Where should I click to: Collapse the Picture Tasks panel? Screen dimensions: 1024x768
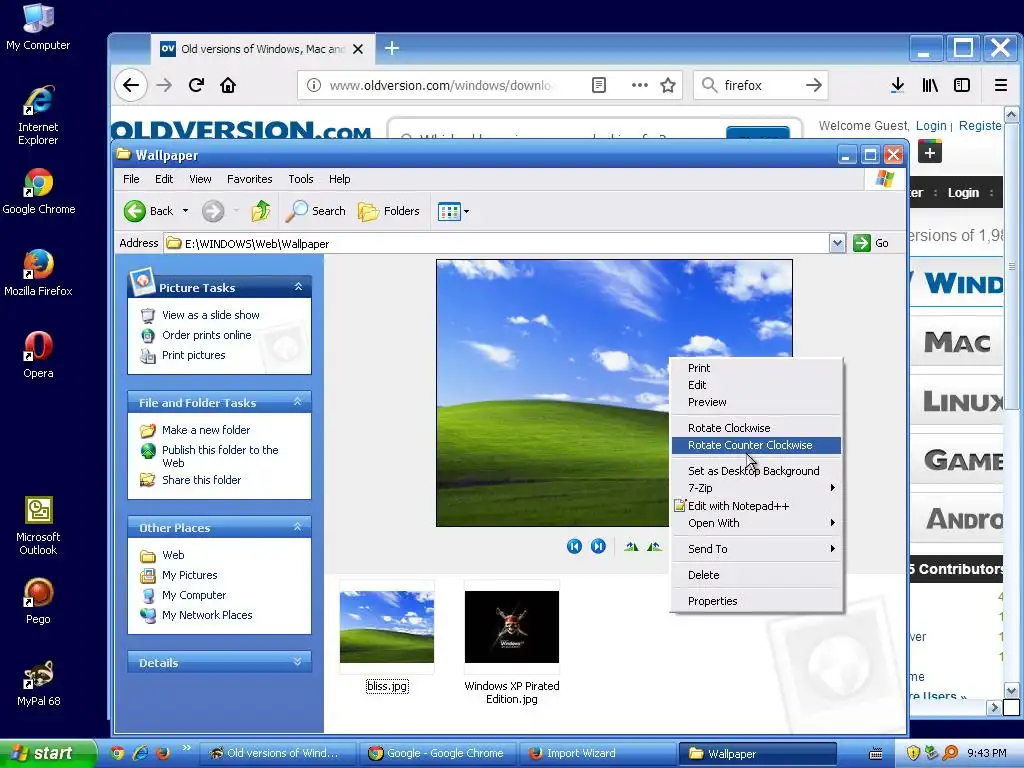click(x=298, y=287)
